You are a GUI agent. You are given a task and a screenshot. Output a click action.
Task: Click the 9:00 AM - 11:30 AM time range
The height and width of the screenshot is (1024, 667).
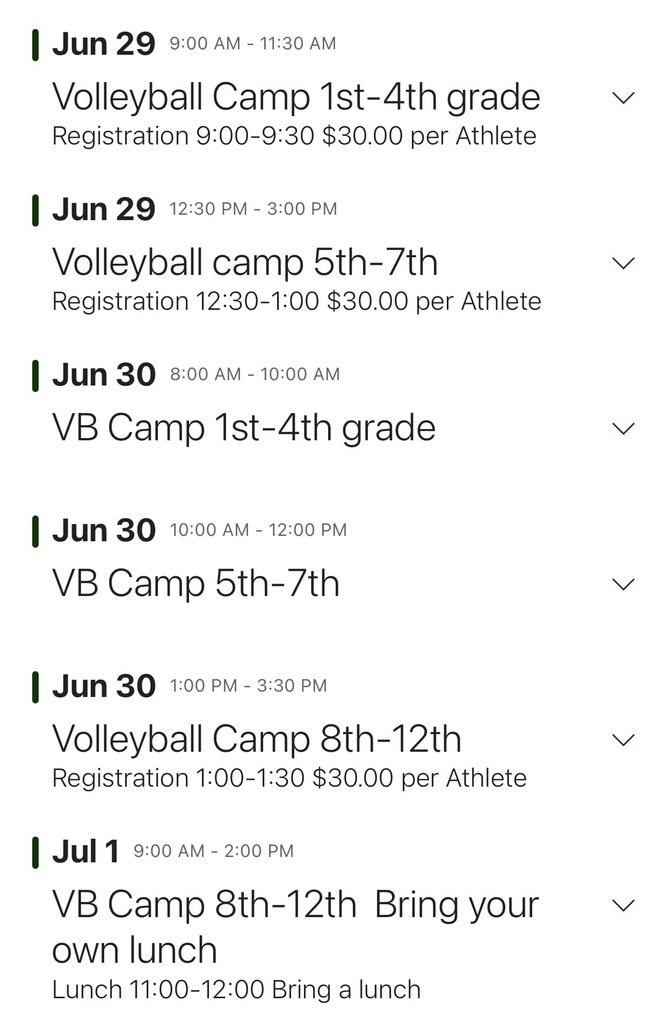pos(250,43)
